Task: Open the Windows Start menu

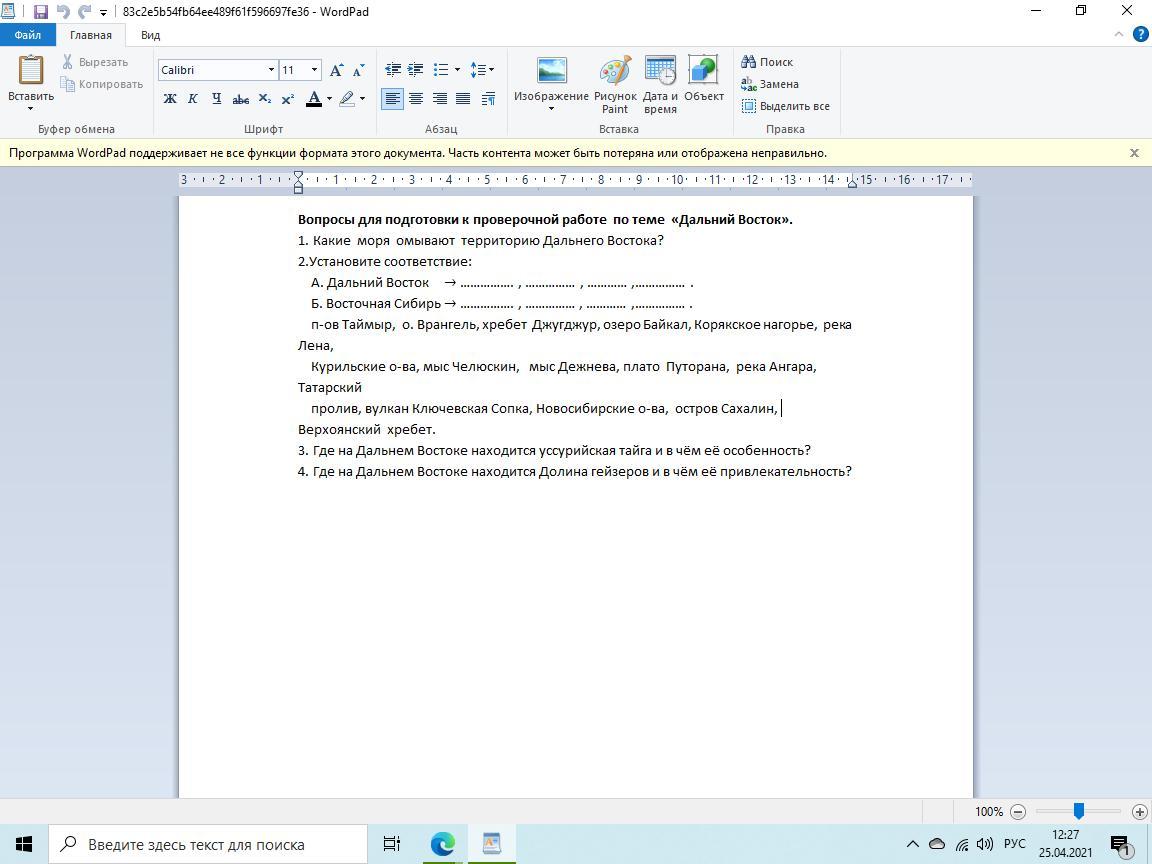Action: 24,844
